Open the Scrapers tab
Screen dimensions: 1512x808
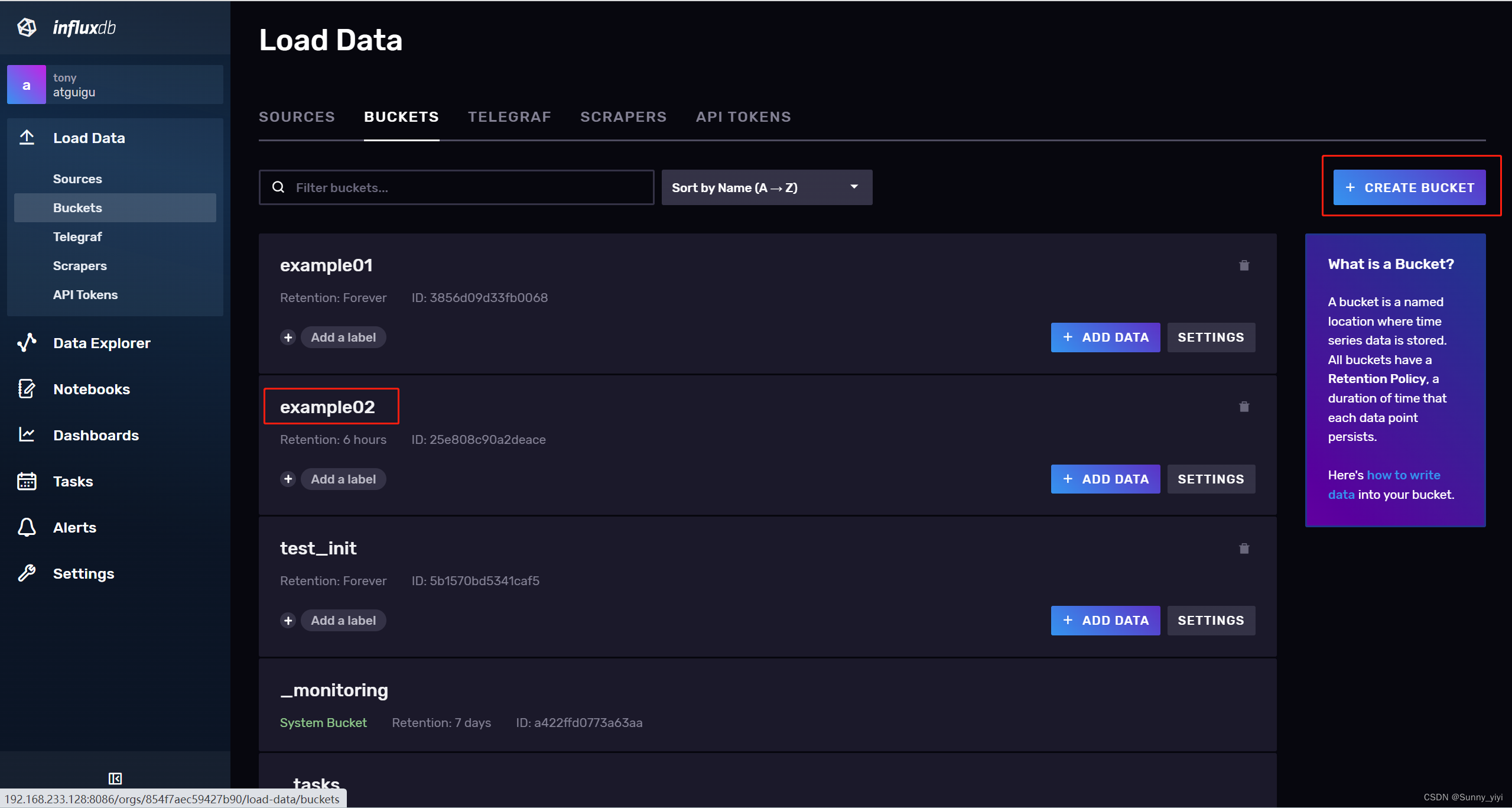623,117
